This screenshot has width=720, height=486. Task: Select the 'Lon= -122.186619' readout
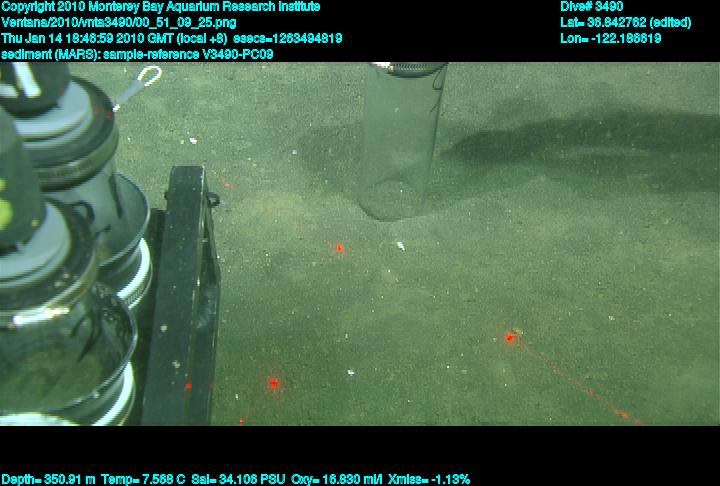pyautogui.click(x=610, y=38)
